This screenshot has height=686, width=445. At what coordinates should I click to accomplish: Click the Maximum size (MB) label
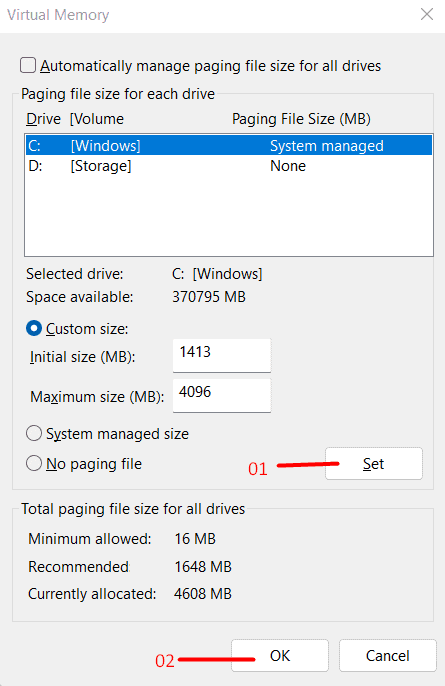[x=97, y=397]
